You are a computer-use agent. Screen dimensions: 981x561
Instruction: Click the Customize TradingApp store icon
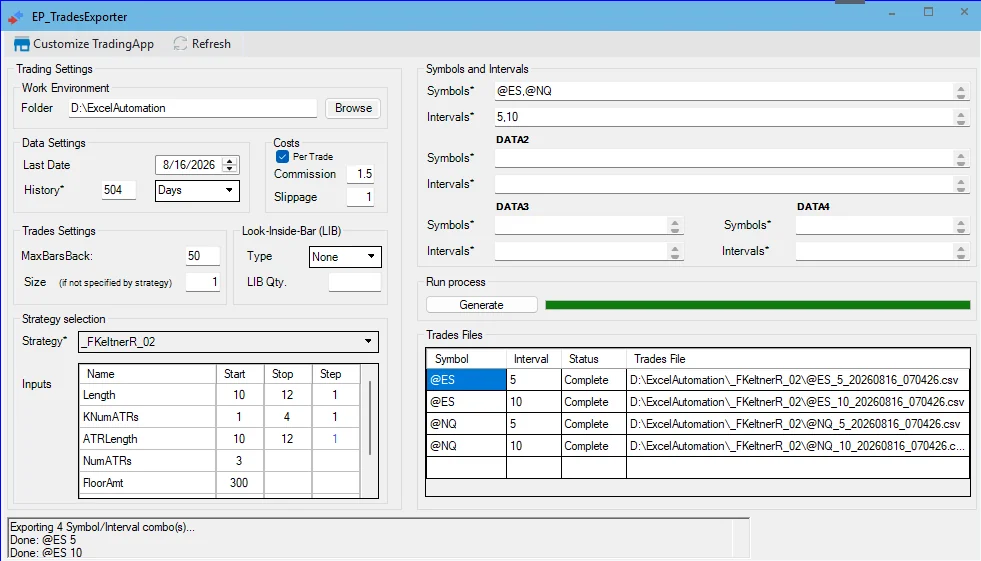coord(21,44)
